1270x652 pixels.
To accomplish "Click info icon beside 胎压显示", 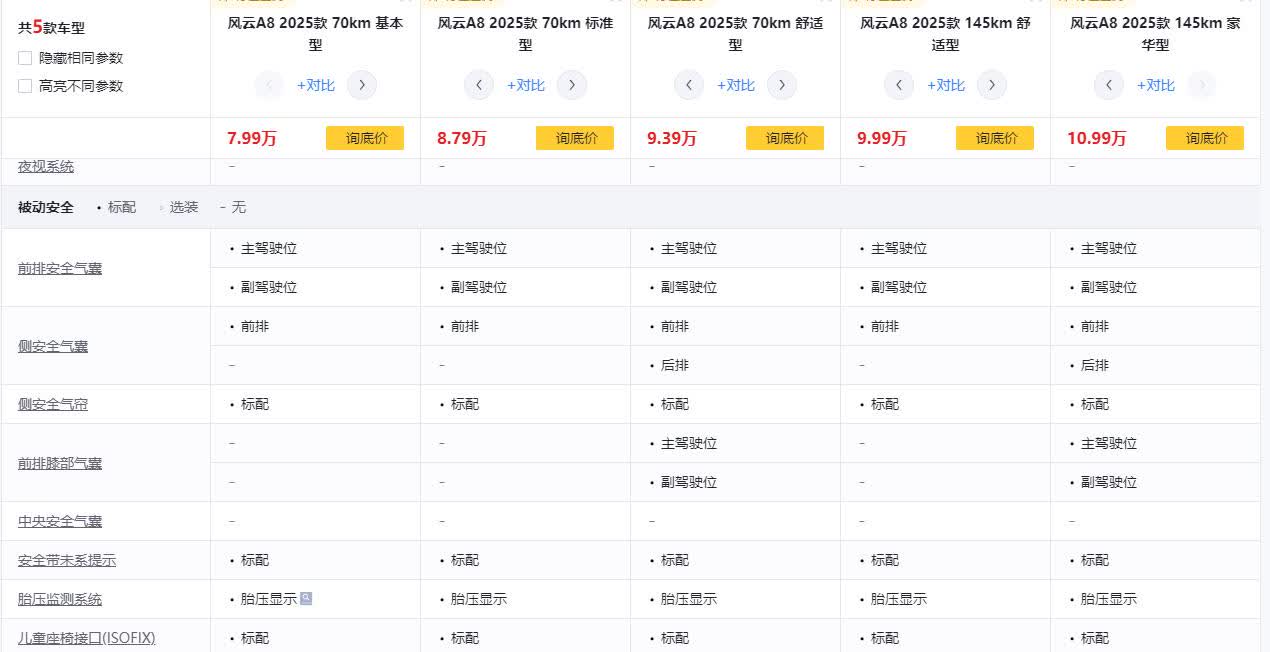I will (x=306, y=598).
